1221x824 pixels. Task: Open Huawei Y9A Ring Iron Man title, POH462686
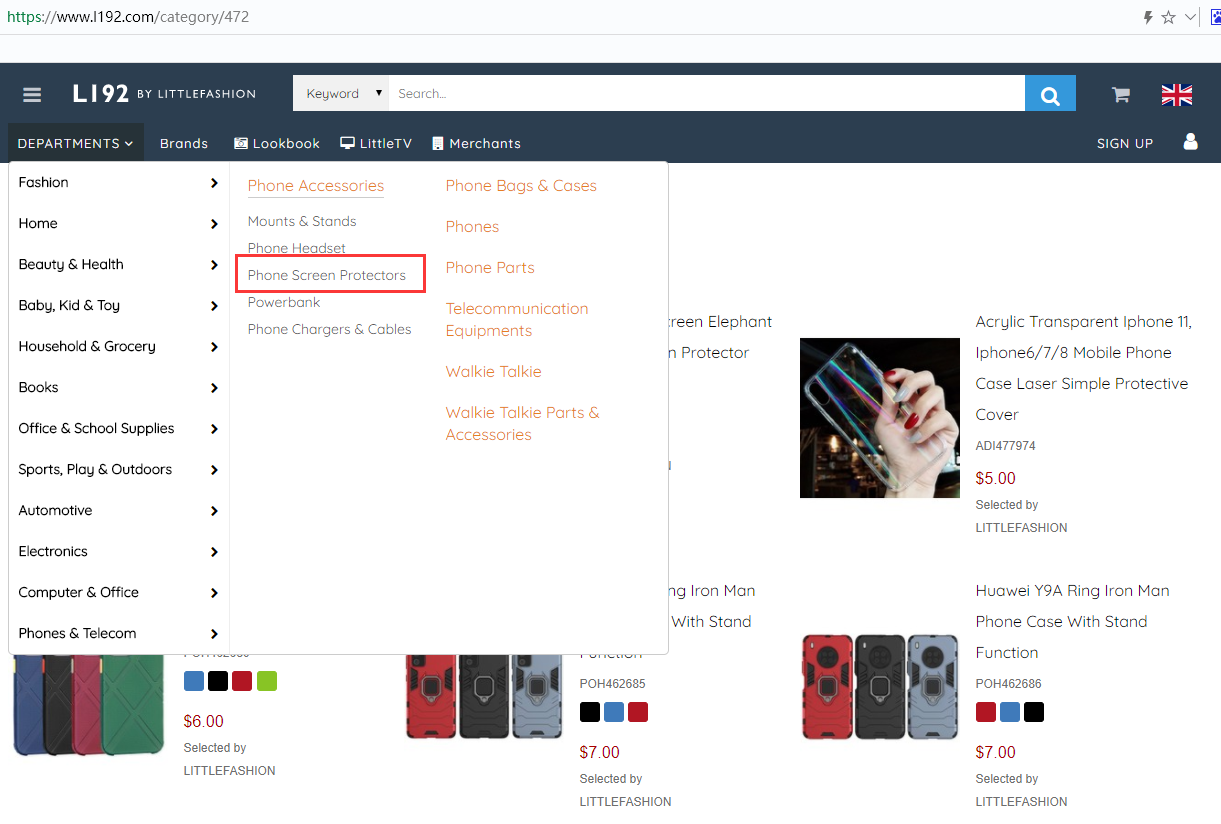pyautogui.click(x=1073, y=621)
